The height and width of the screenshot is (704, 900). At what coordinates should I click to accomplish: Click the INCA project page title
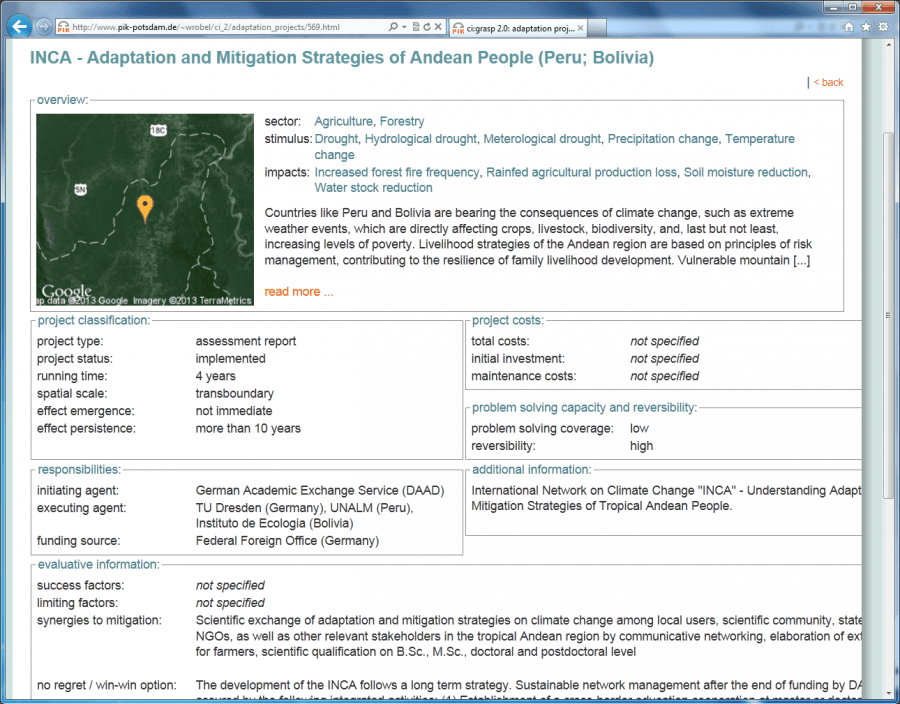click(x=342, y=57)
